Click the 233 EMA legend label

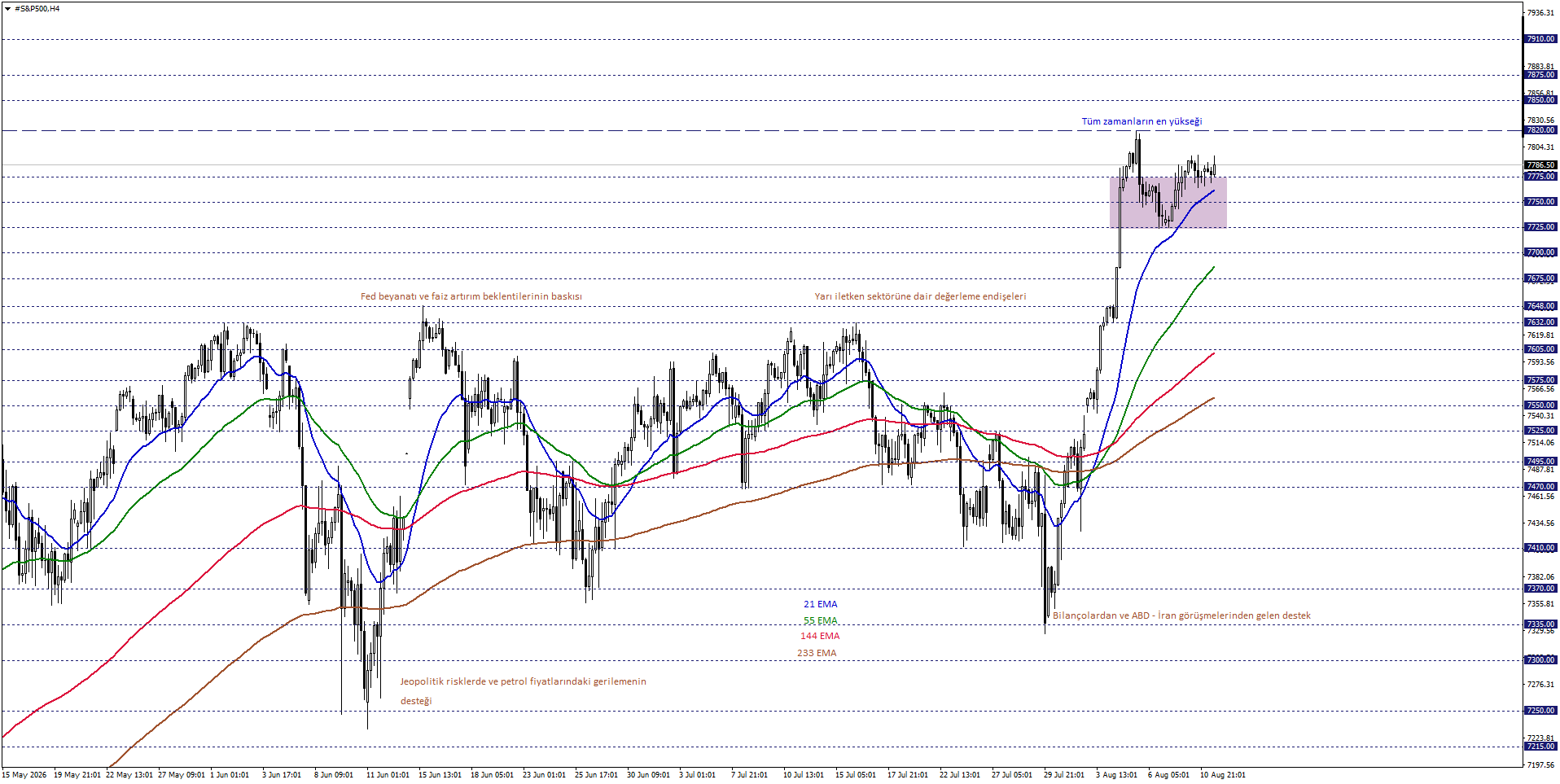(817, 653)
